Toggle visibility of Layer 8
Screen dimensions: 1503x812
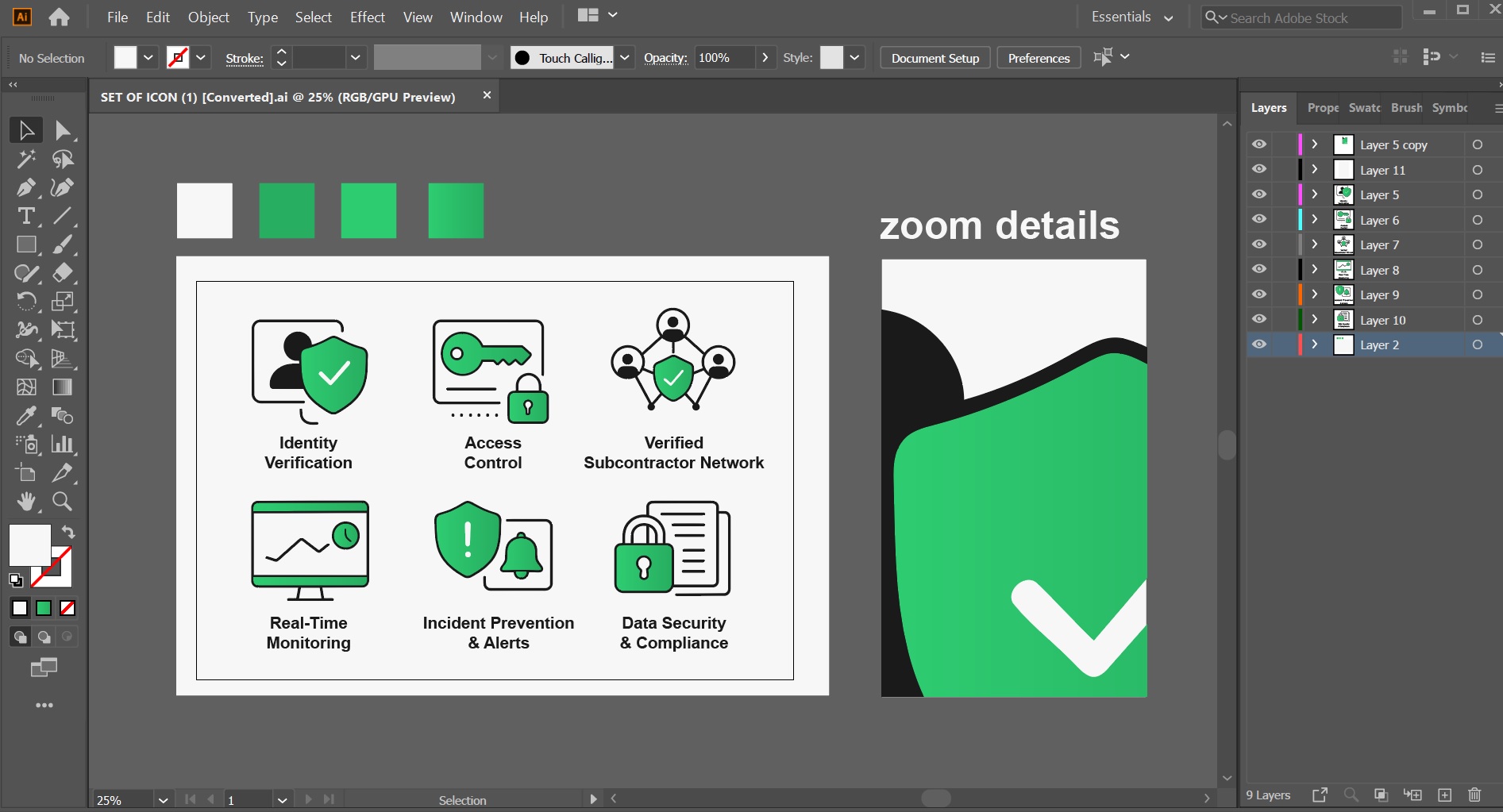(1259, 269)
